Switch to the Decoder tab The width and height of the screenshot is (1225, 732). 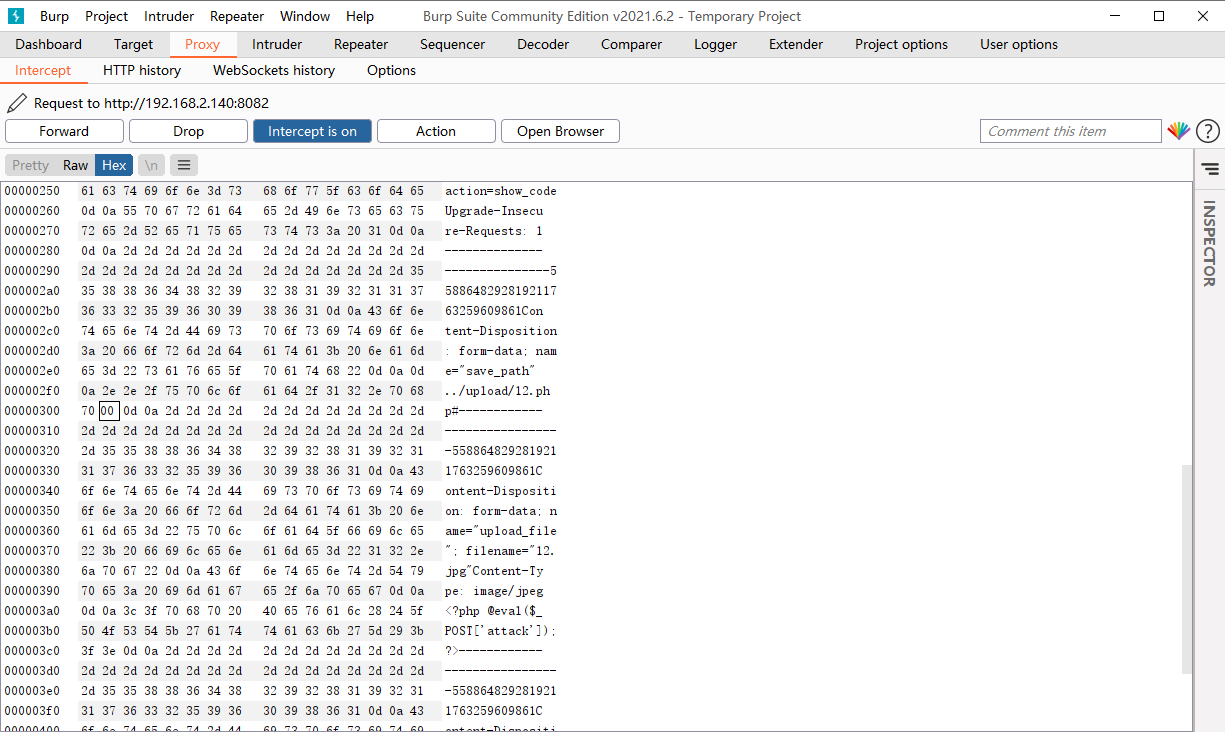click(543, 44)
